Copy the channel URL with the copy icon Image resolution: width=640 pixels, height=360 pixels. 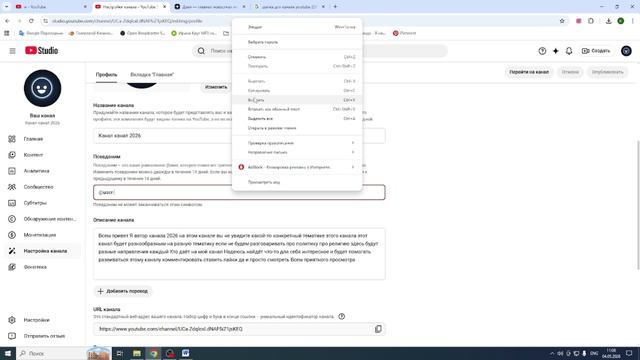pos(378,329)
